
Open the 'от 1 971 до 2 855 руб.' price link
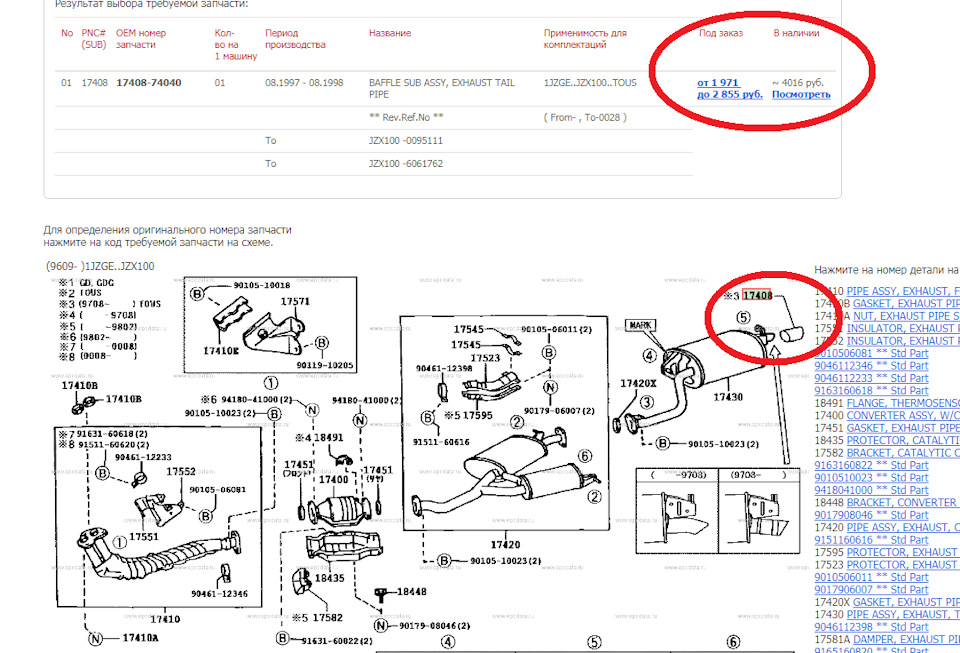(x=730, y=88)
